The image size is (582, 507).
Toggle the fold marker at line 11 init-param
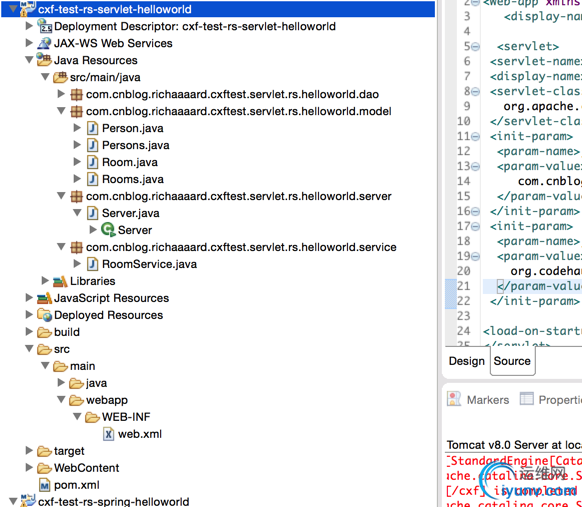pos(475,137)
